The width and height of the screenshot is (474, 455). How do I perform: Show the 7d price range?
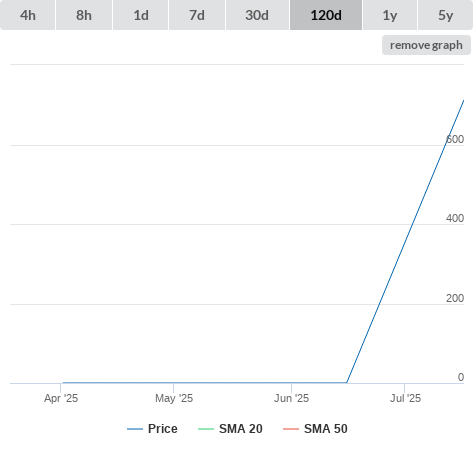coord(197,15)
